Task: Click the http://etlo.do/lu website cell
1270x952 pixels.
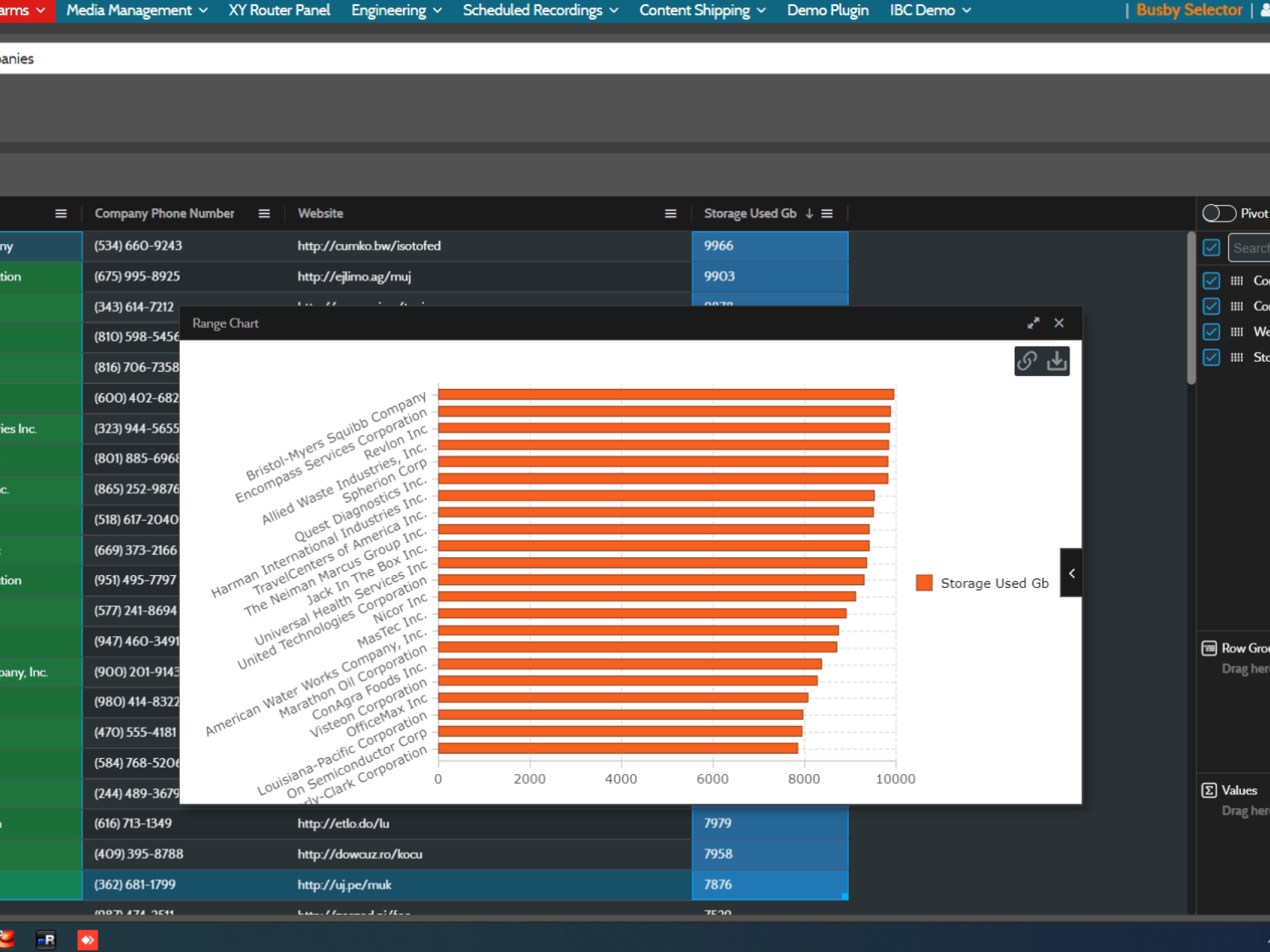Action: [488, 824]
